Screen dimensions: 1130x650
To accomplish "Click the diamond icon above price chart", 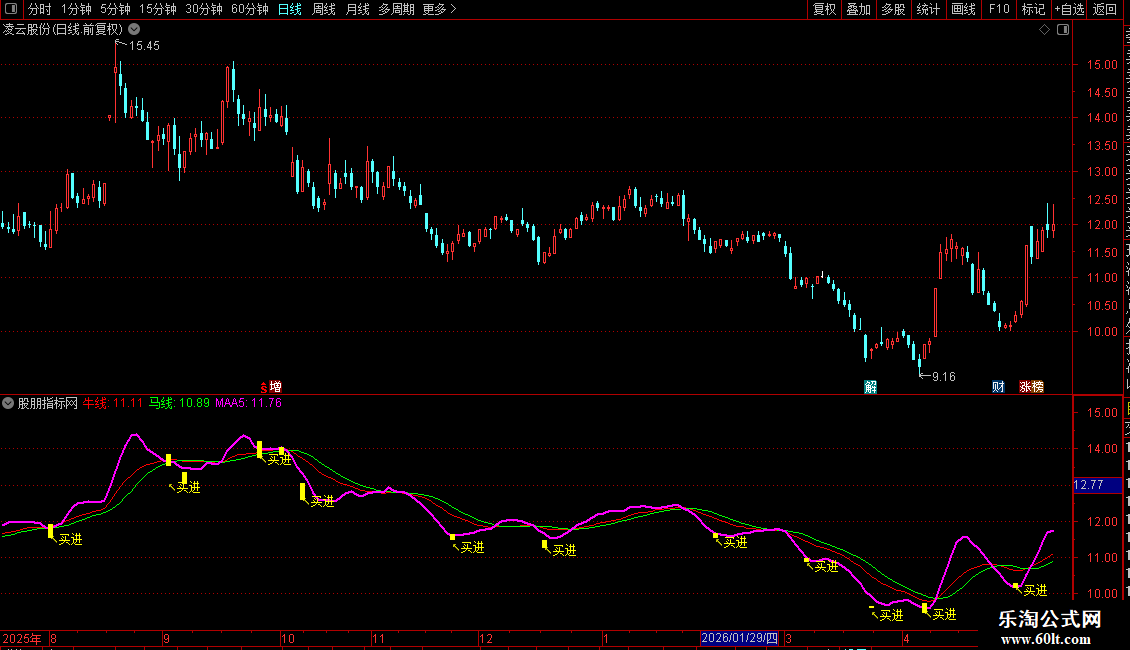I will pos(1044,30).
